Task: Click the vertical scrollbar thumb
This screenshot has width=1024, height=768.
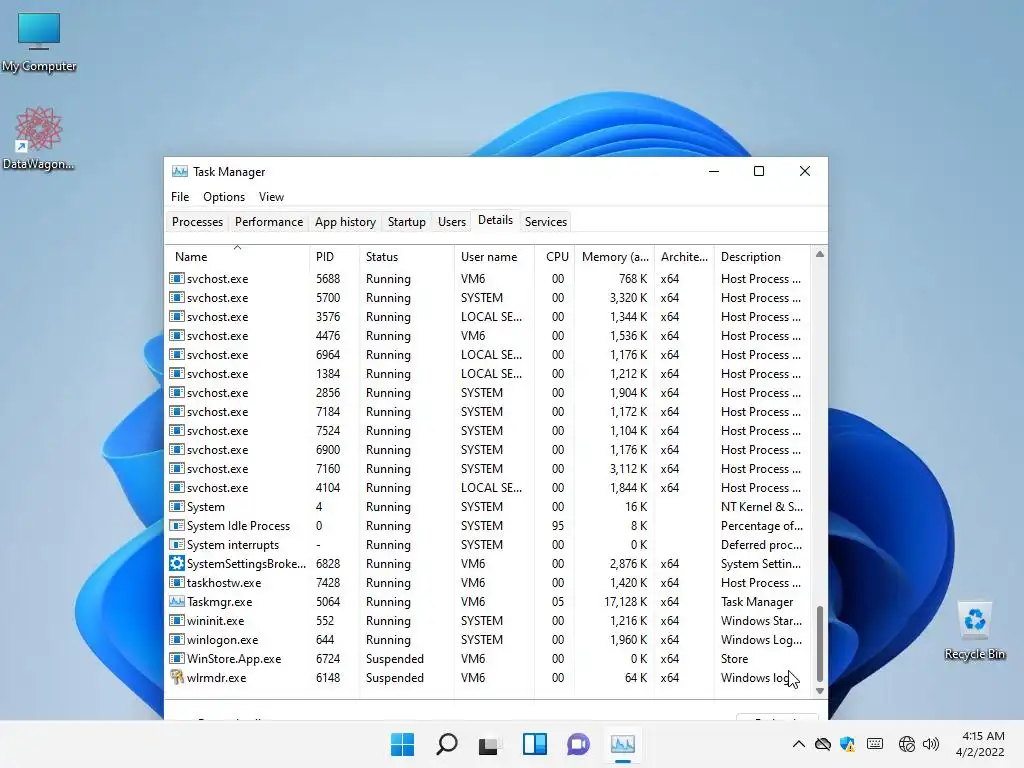Action: (x=820, y=644)
